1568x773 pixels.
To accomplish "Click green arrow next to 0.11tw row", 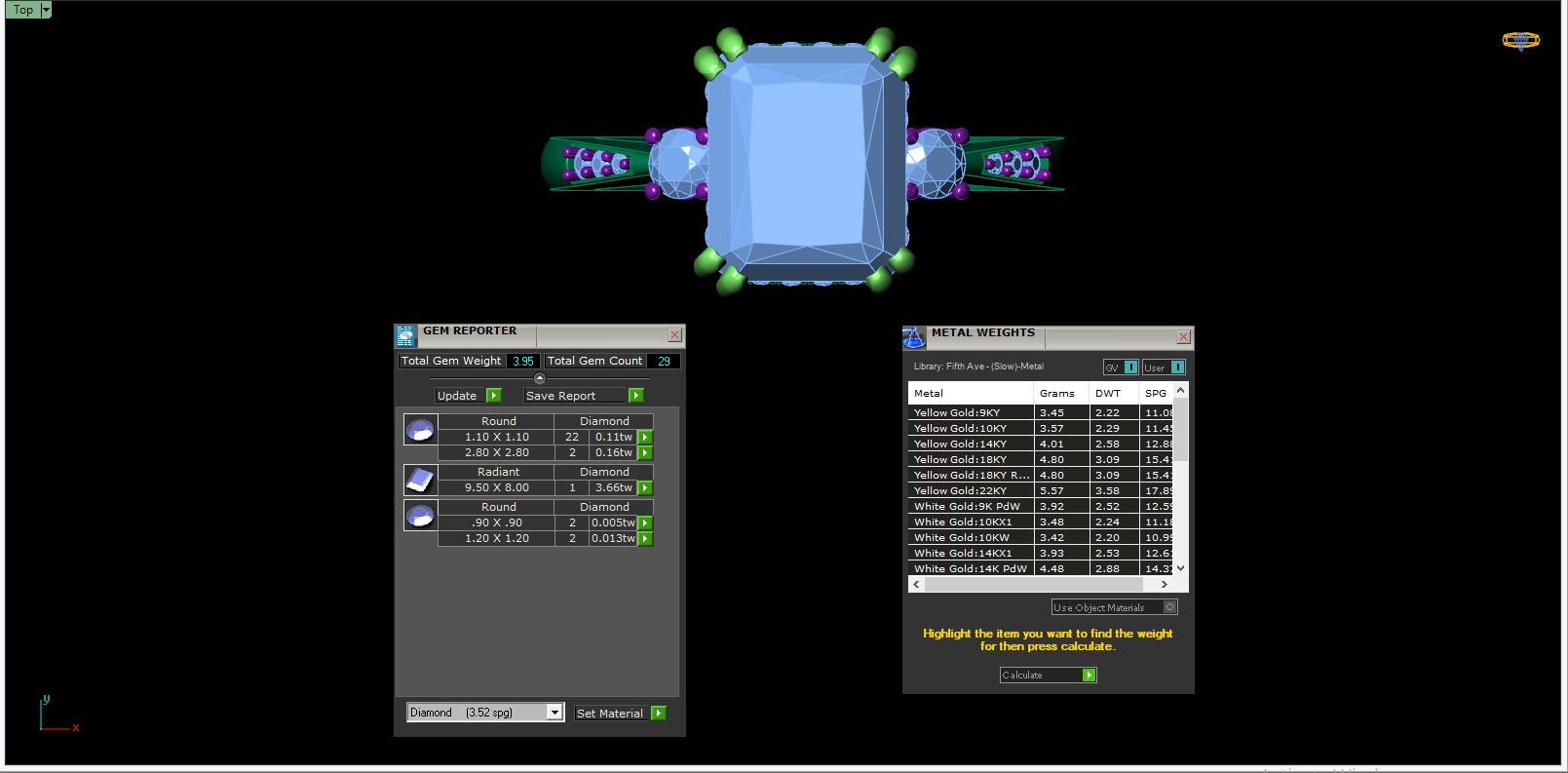I will pyautogui.click(x=644, y=437).
